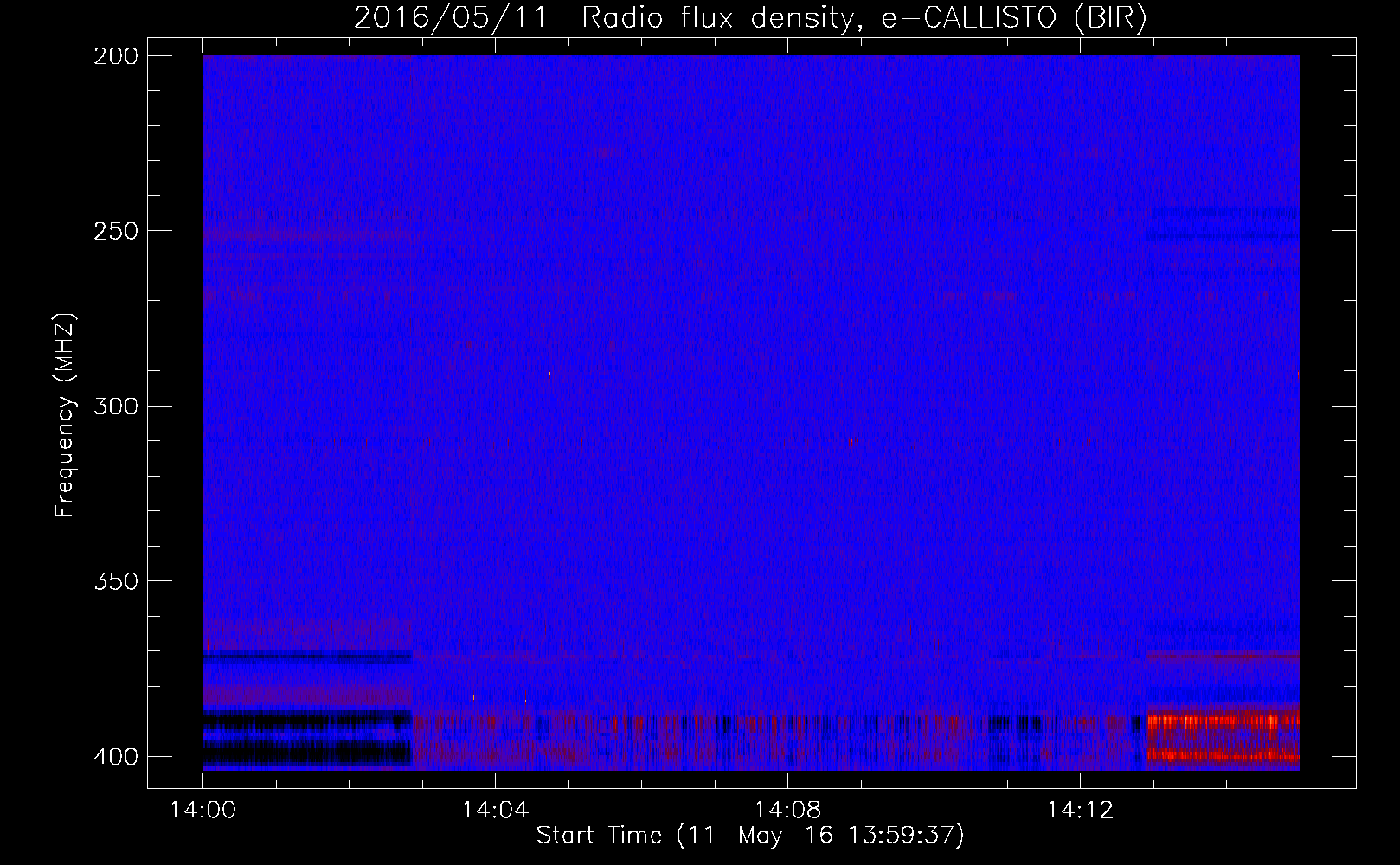Click the 14:04 time tick label
This screenshot has width=1400, height=865.
coord(495,811)
